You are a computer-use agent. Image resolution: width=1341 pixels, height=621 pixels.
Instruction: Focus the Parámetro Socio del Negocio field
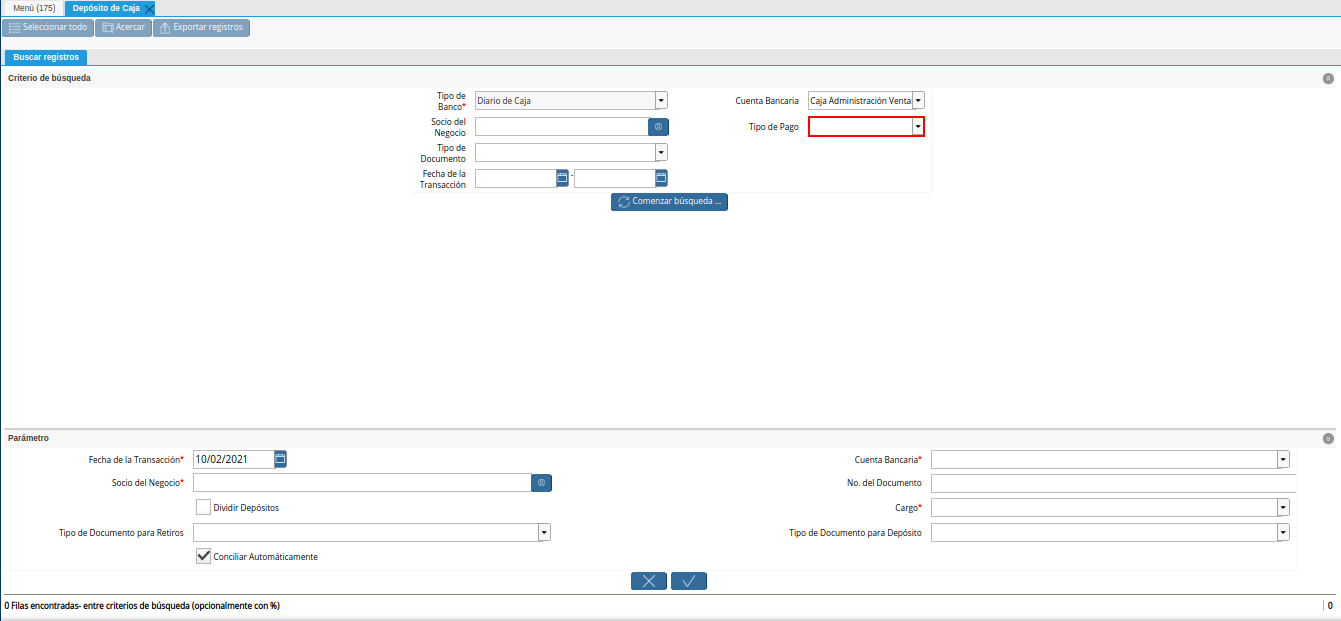point(362,483)
